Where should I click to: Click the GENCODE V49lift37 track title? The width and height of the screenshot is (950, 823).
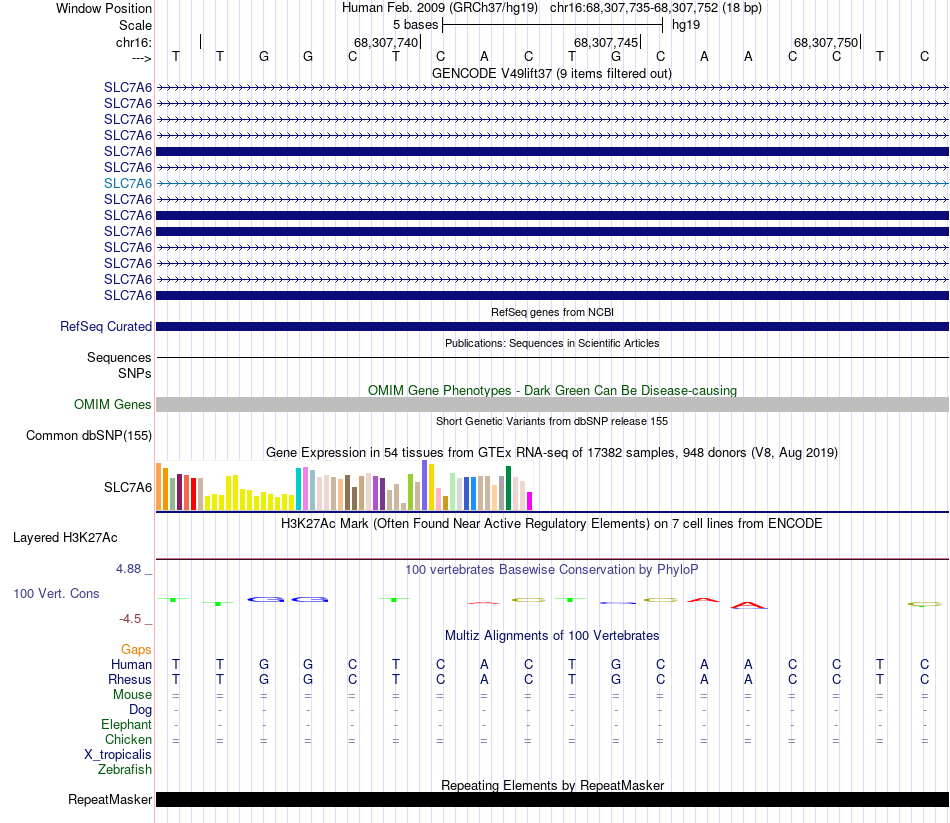pyautogui.click(x=551, y=73)
